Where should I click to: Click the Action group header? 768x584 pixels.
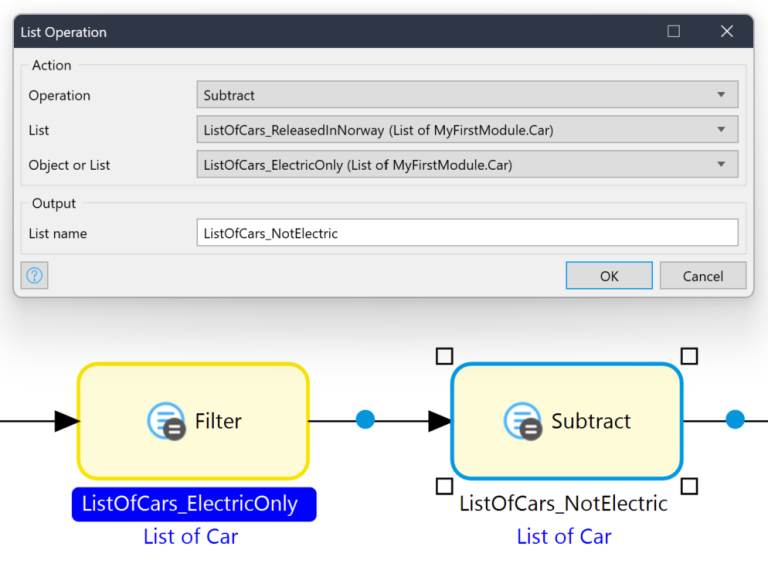[51, 65]
